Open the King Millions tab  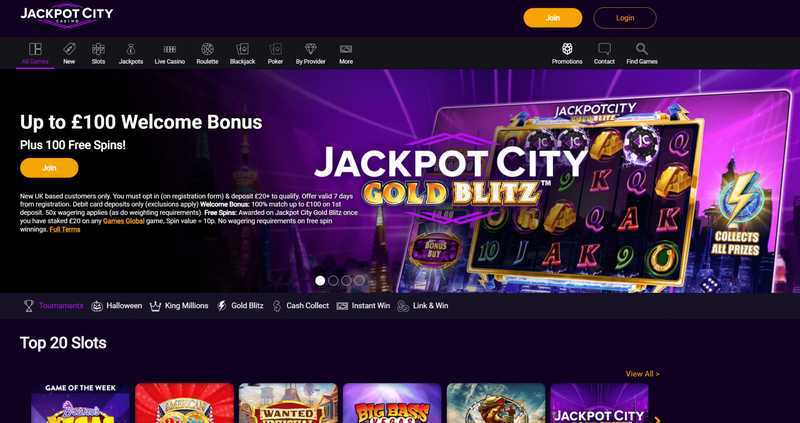point(179,306)
